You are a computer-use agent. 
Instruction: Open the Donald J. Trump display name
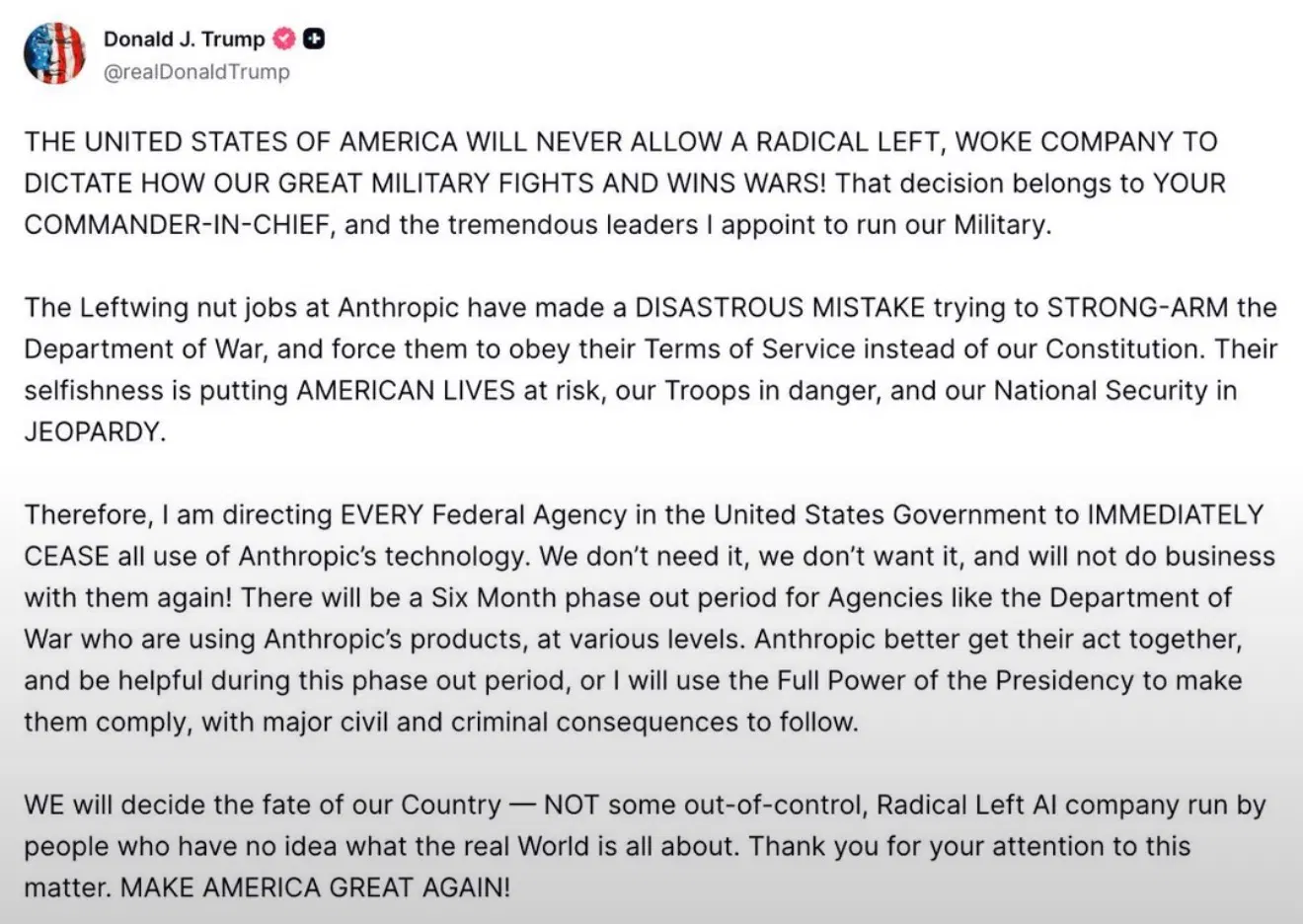[184, 39]
